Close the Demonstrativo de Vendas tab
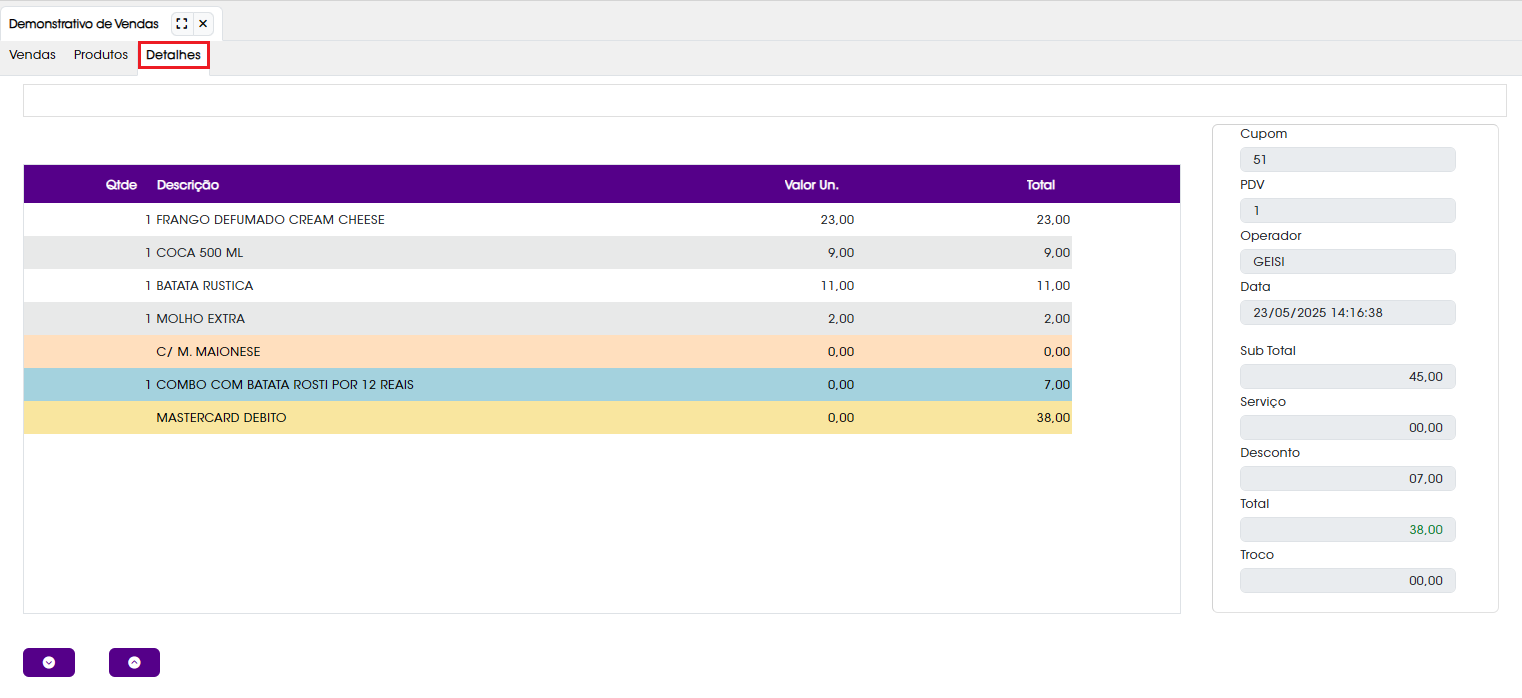This screenshot has width=1522, height=698. [203, 23]
